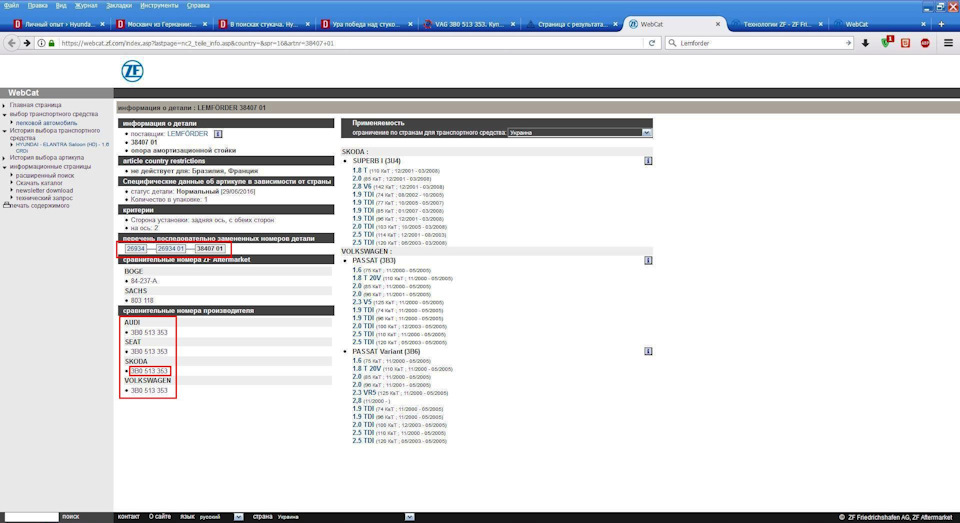Image resolution: width=960 pixels, height=523 pixels.
Task: Submit search with arrow in search box
Action: pos(848,43)
